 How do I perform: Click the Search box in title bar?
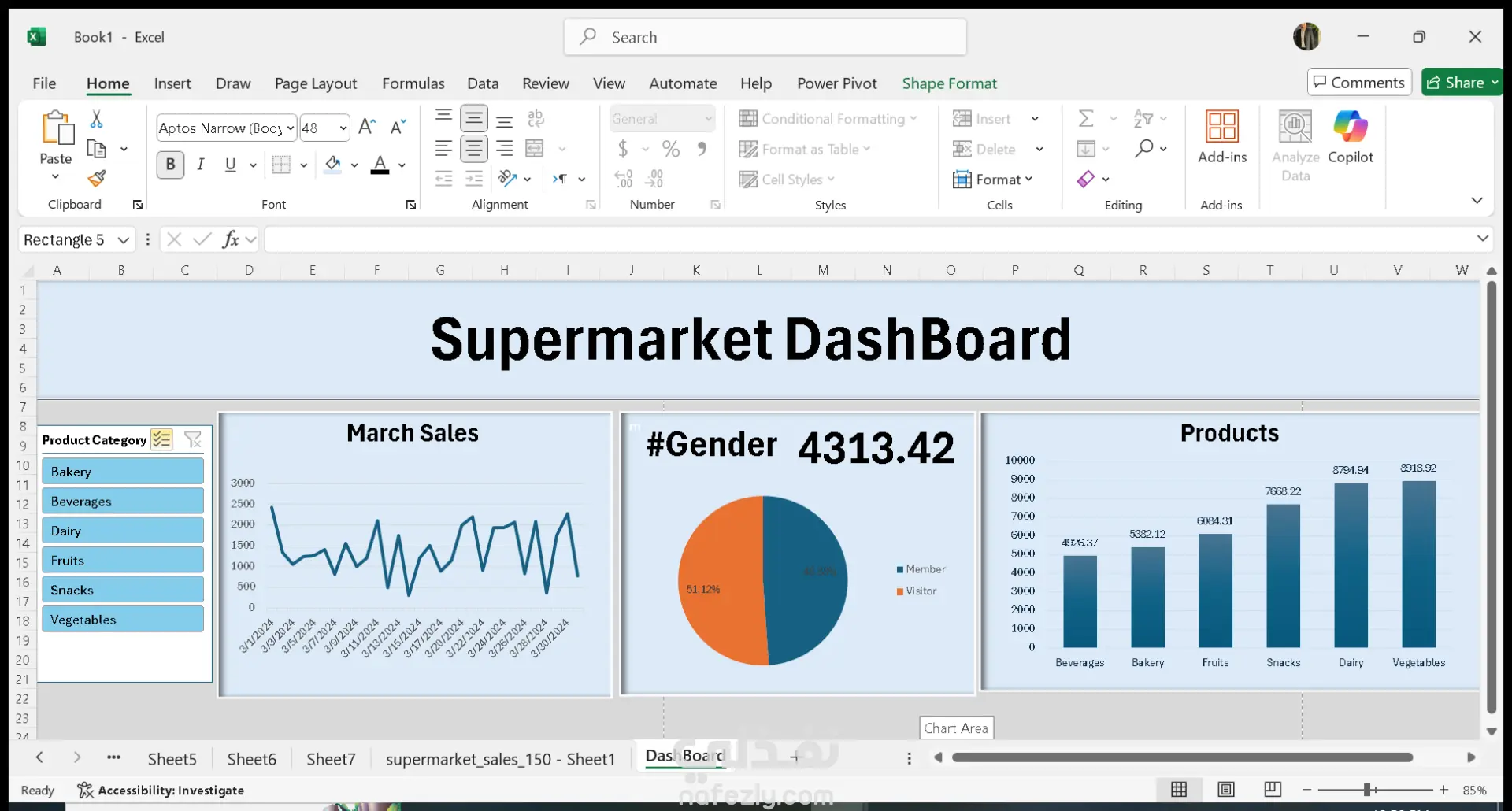click(x=765, y=37)
